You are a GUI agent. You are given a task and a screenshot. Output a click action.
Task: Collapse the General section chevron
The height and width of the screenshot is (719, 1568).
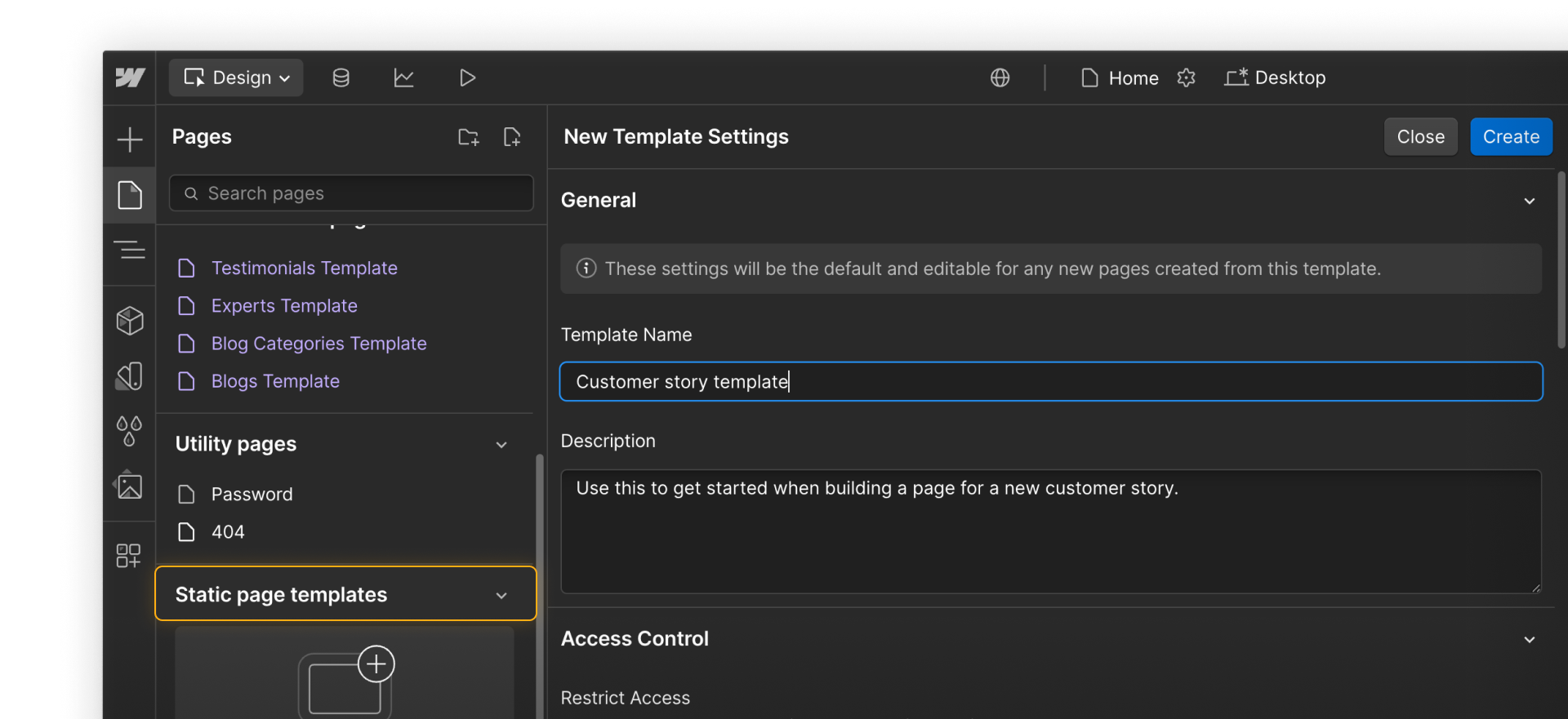[x=1530, y=201]
